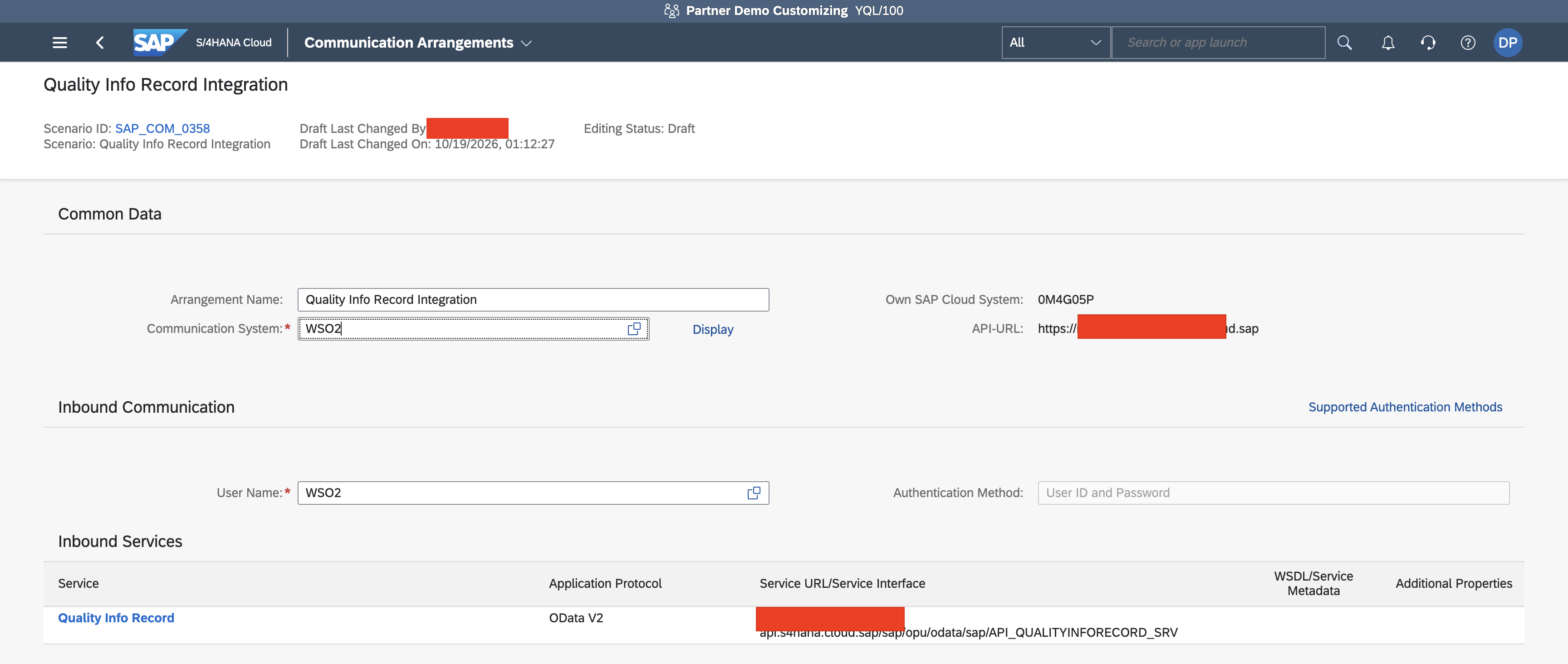
Task: Click the Service column header
Action: [78, 584]
